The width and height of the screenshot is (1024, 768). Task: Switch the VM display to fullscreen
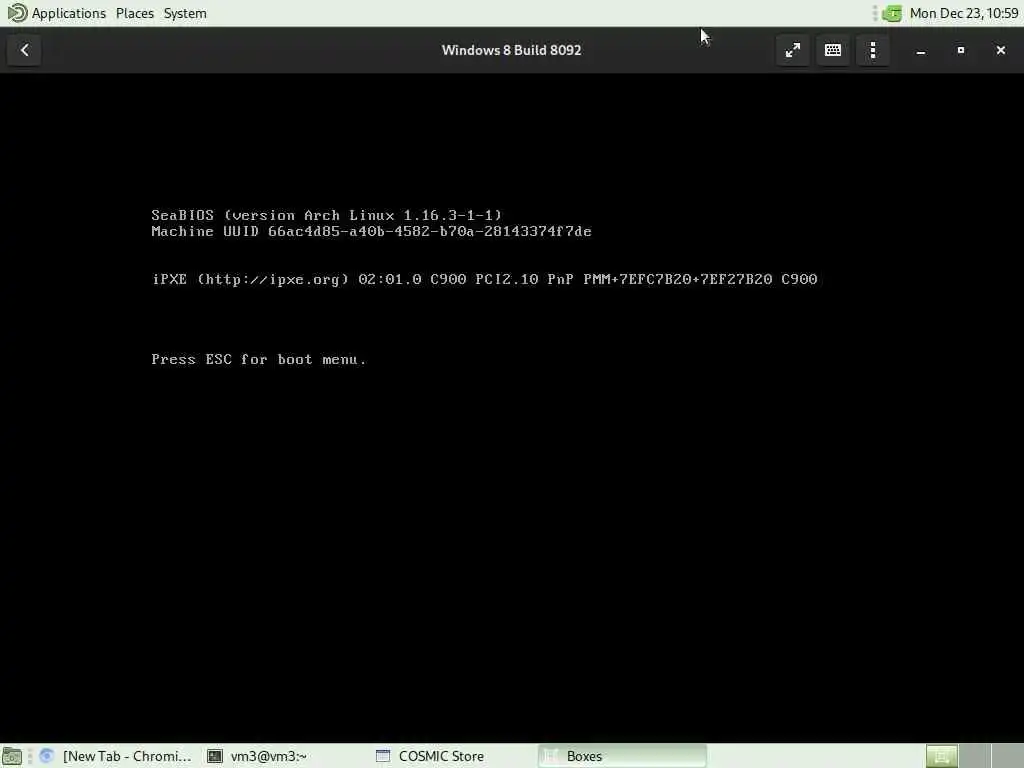click(x=793, y=50)
